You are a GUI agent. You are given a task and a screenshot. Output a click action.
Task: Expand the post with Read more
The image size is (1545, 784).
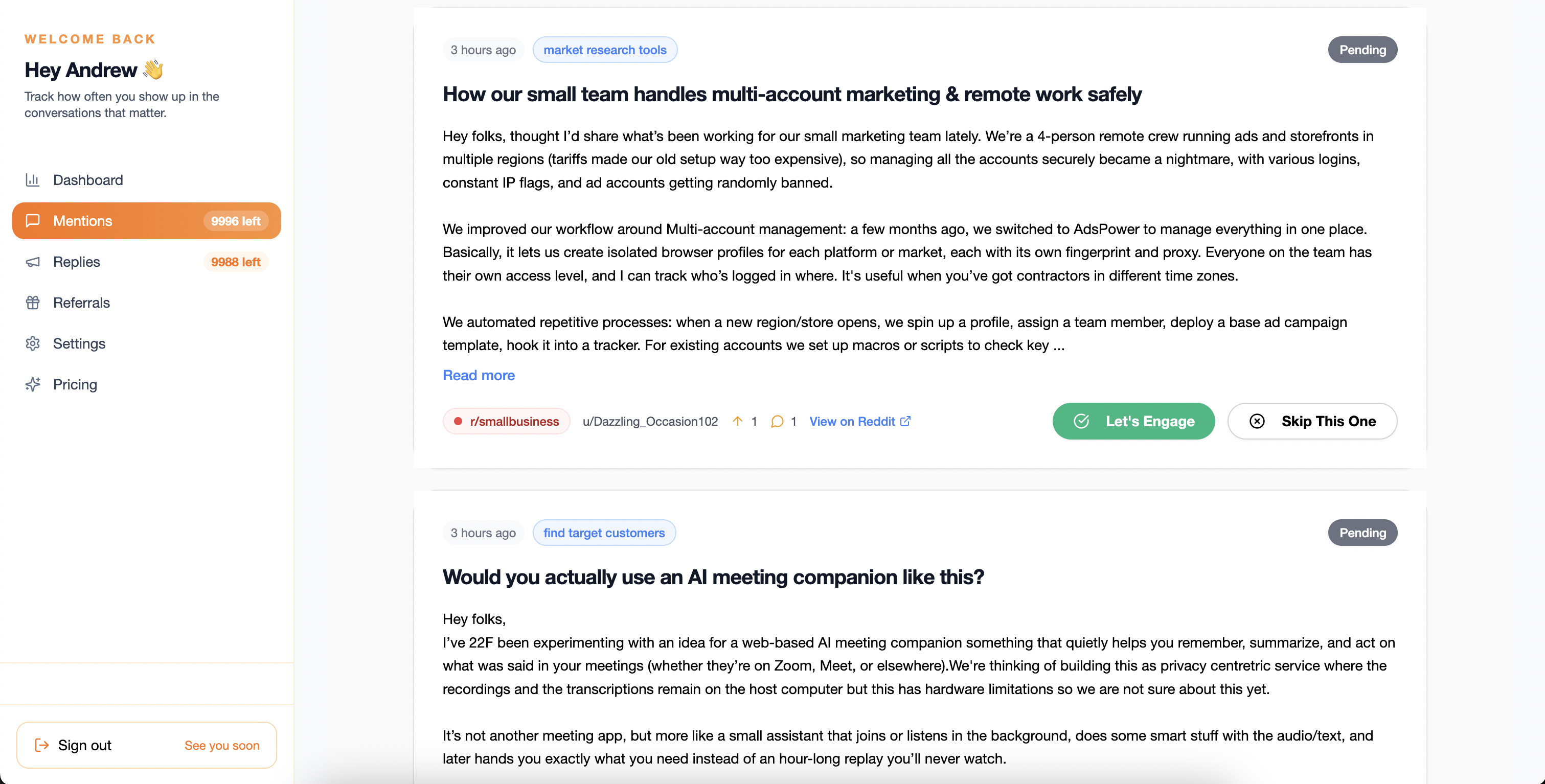tap(479, 375)
